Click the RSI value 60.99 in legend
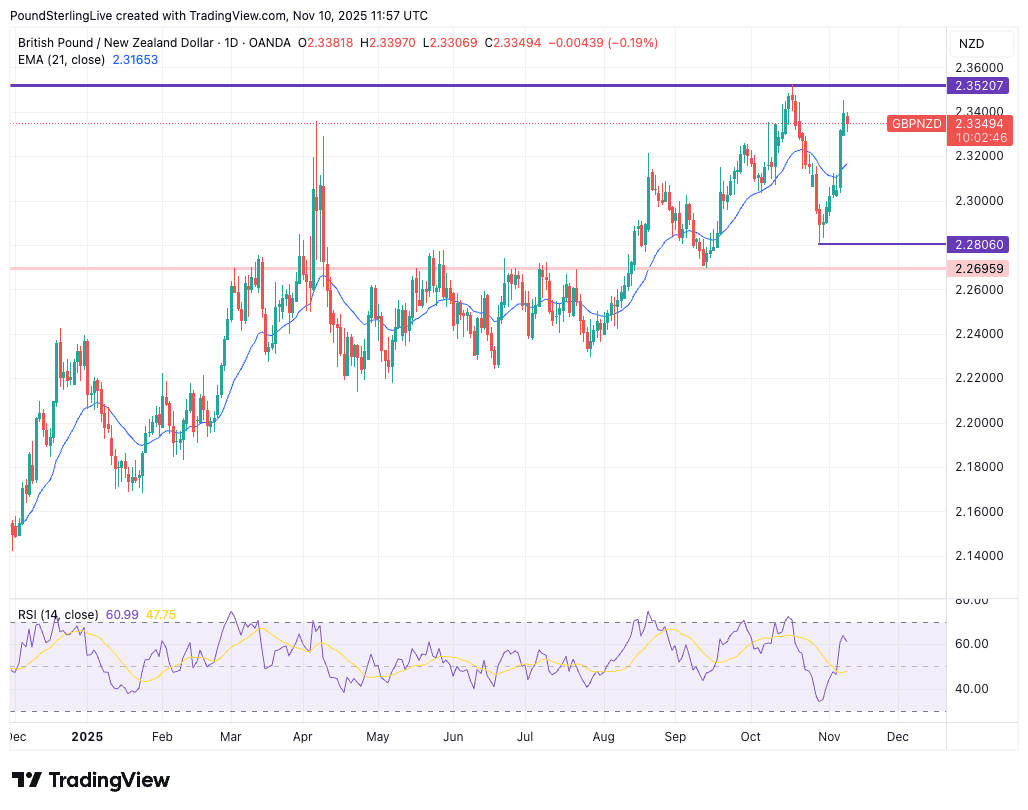Viewport: 1028px width, 810px height. pos(124,614)
